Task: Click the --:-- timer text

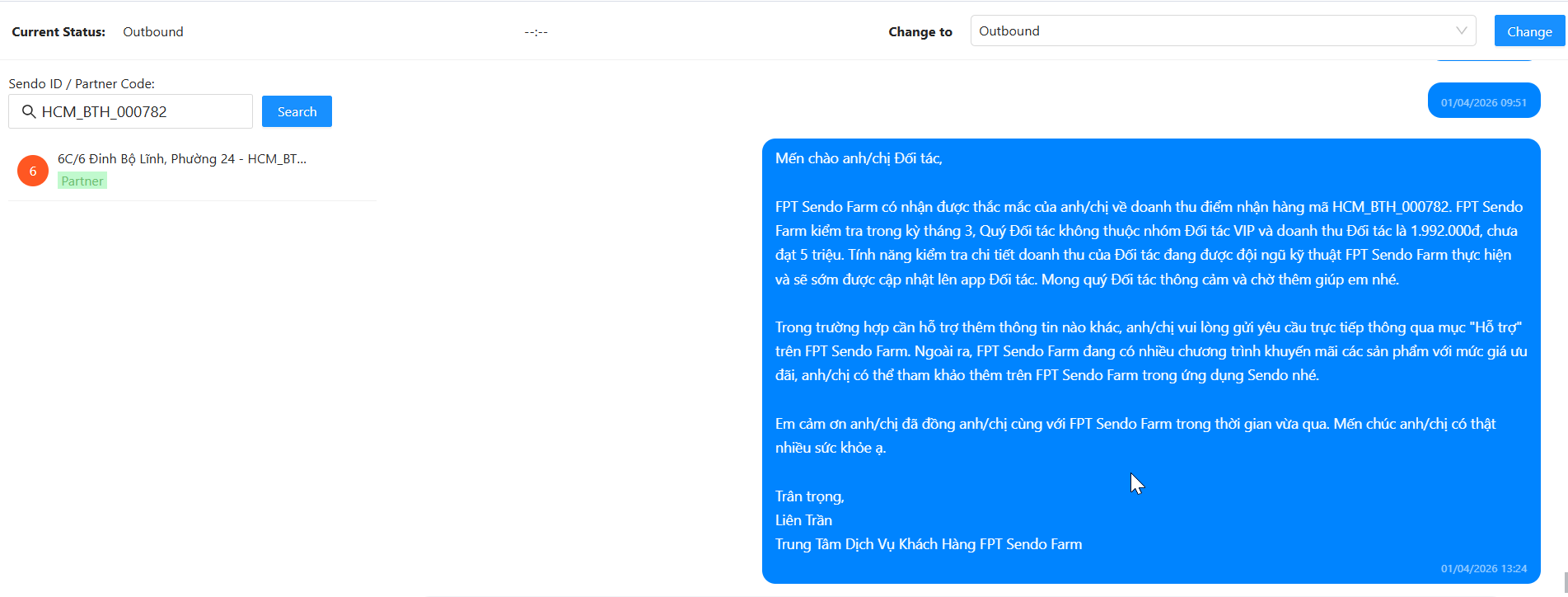Action: pyautogui.click(x=536, y=32)
